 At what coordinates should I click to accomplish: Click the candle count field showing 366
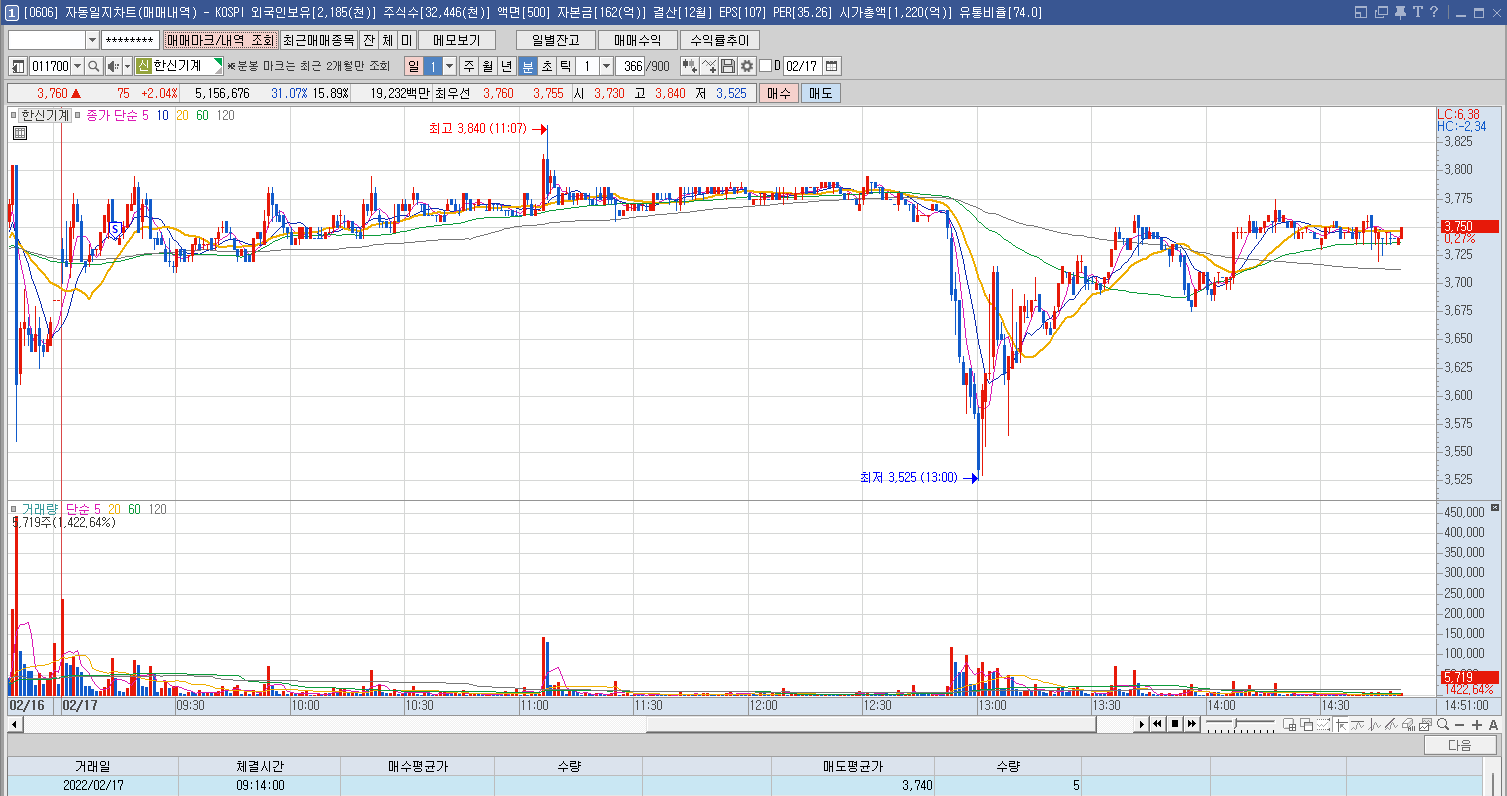631,66
